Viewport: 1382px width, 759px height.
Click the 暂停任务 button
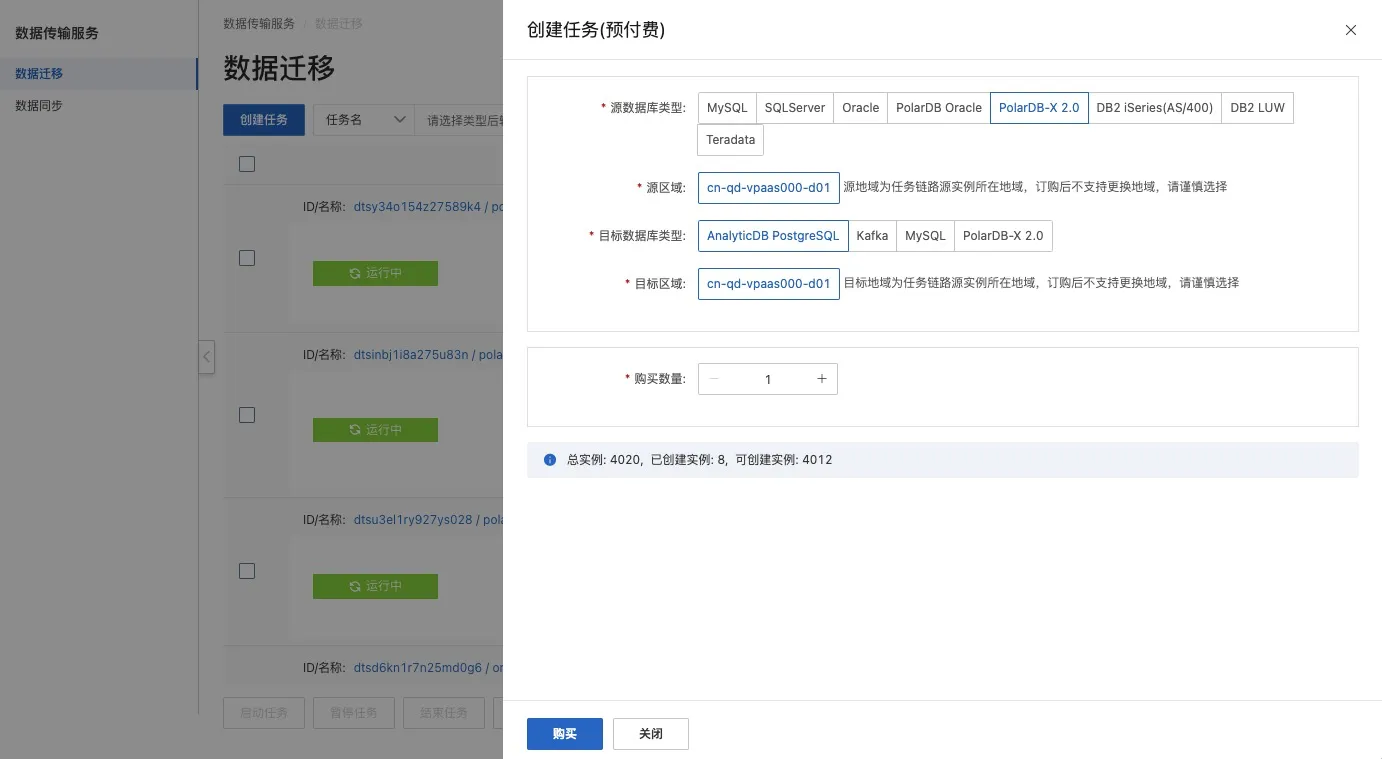point(354,713)
